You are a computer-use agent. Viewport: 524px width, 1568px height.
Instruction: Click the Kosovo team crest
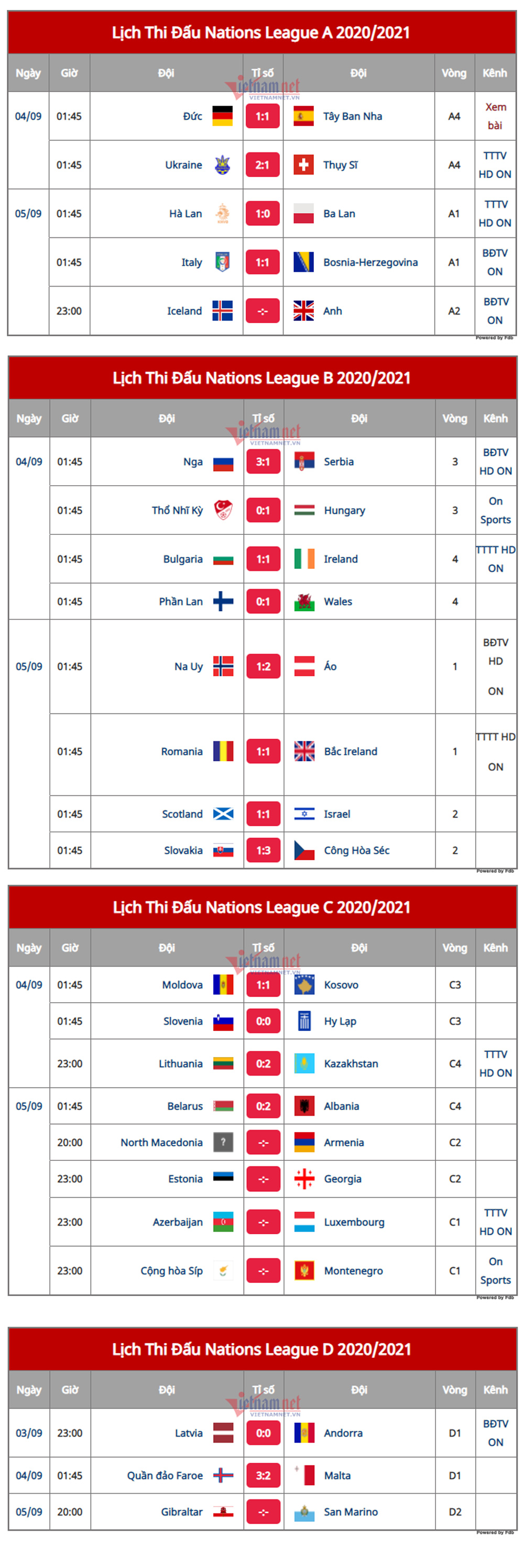point(304,984)
